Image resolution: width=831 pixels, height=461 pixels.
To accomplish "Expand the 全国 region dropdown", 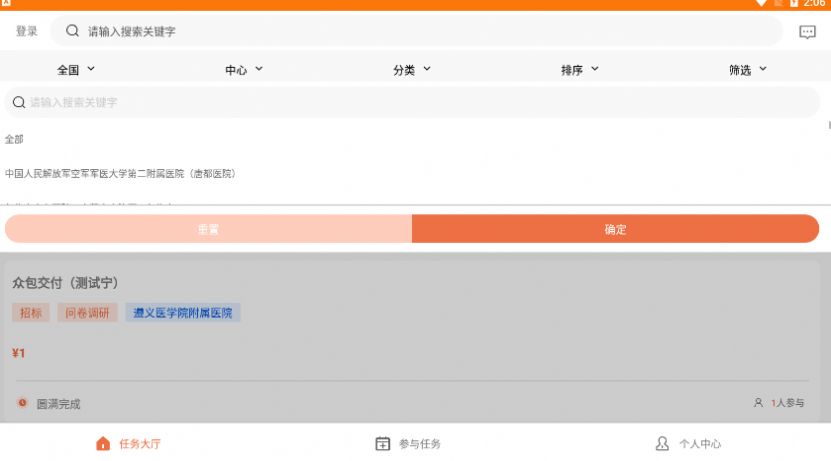I will coord(76,69).
